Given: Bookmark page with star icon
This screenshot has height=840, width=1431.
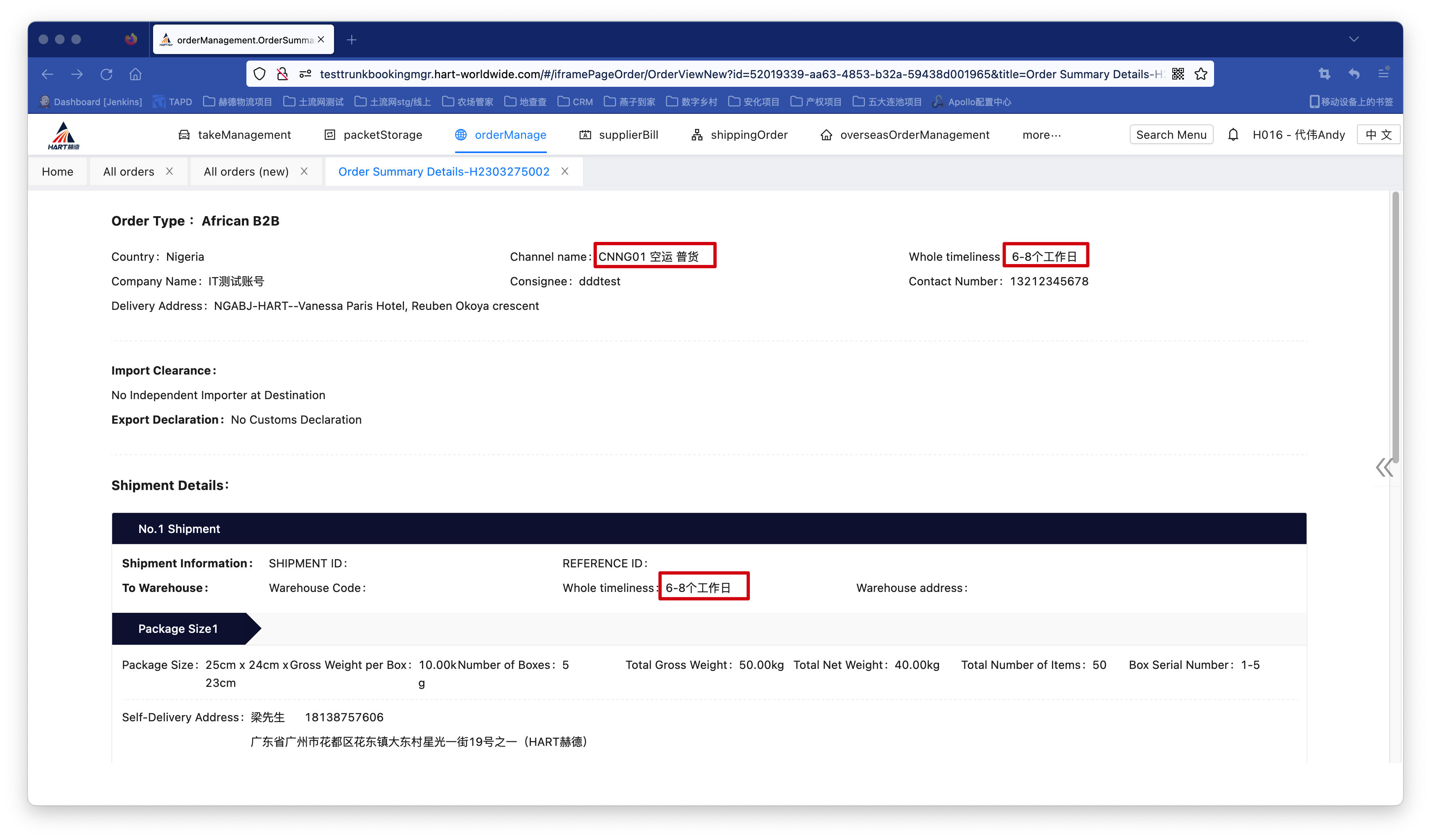Looking at the screenshot, I should click(x=1201, y=74).
